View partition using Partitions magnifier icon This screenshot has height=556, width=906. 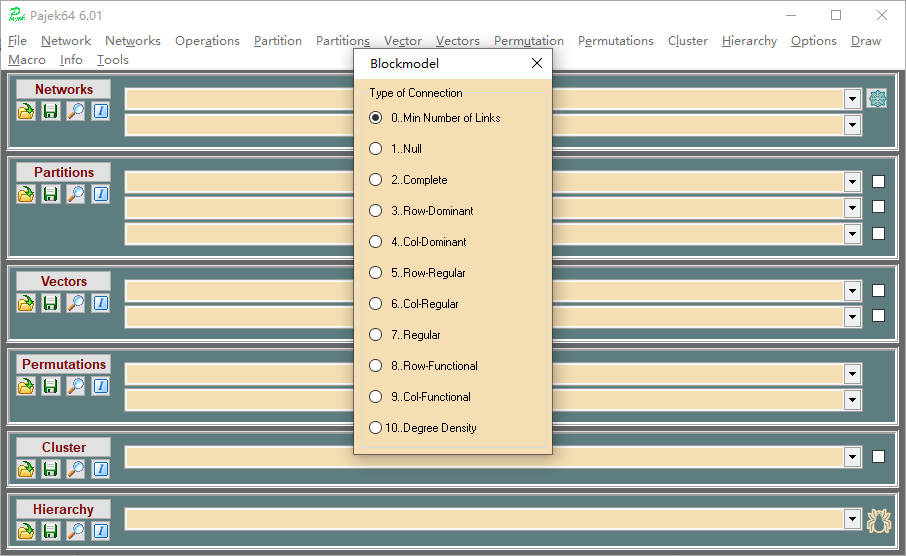76,194
